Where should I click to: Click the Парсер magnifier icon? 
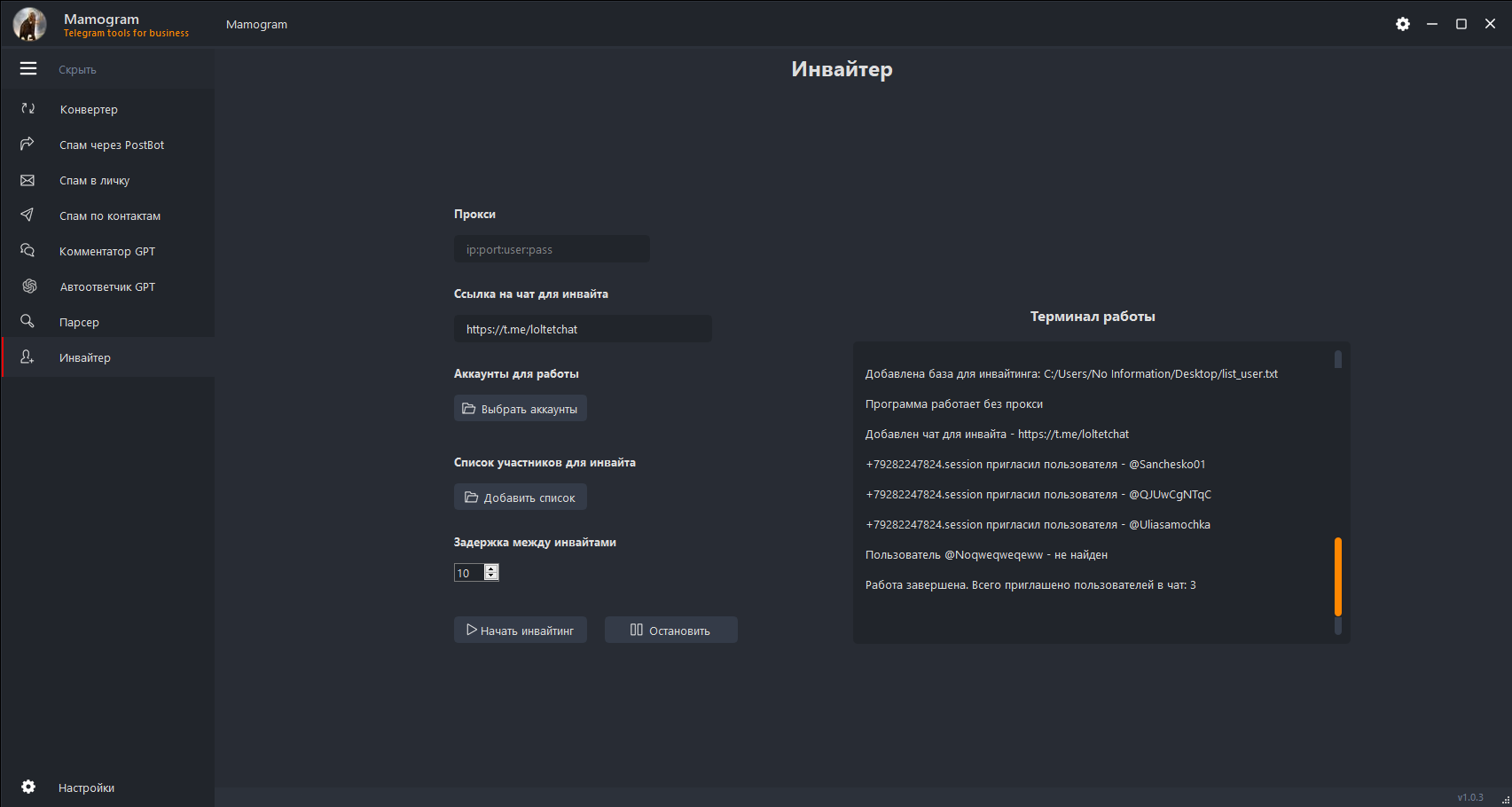[x=28, y=322]
